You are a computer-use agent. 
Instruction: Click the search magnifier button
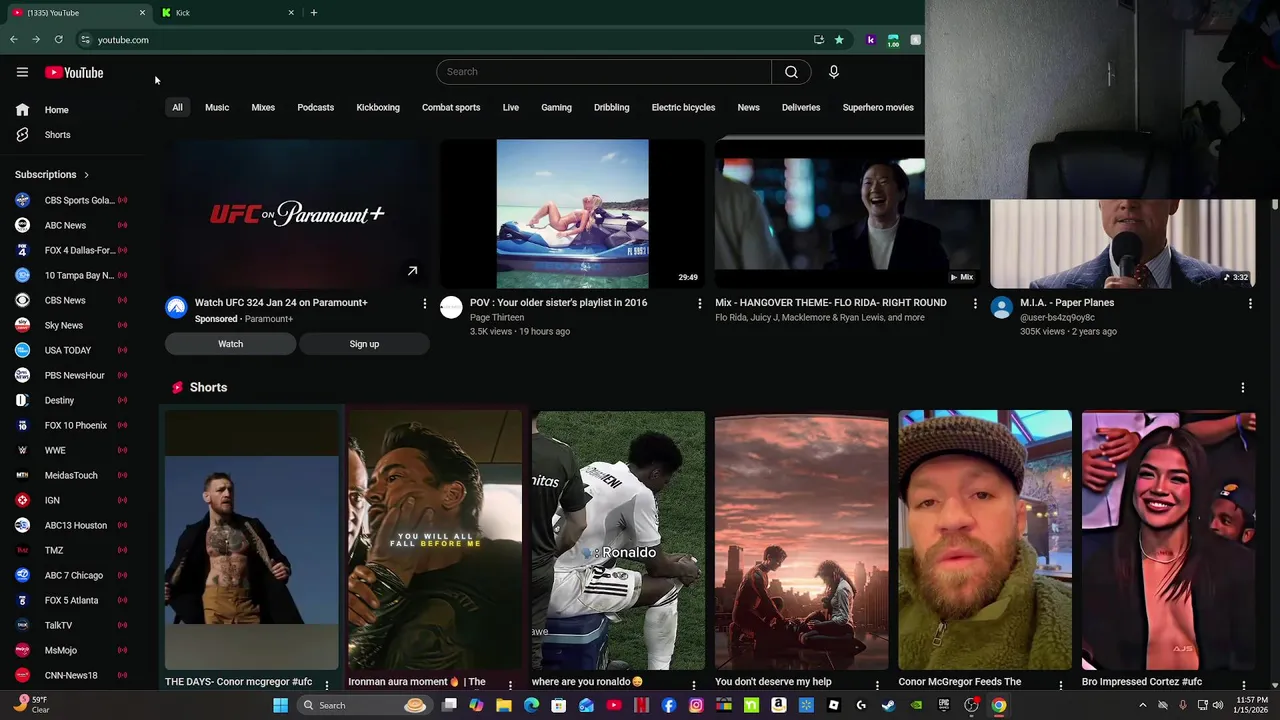[791, 72]
